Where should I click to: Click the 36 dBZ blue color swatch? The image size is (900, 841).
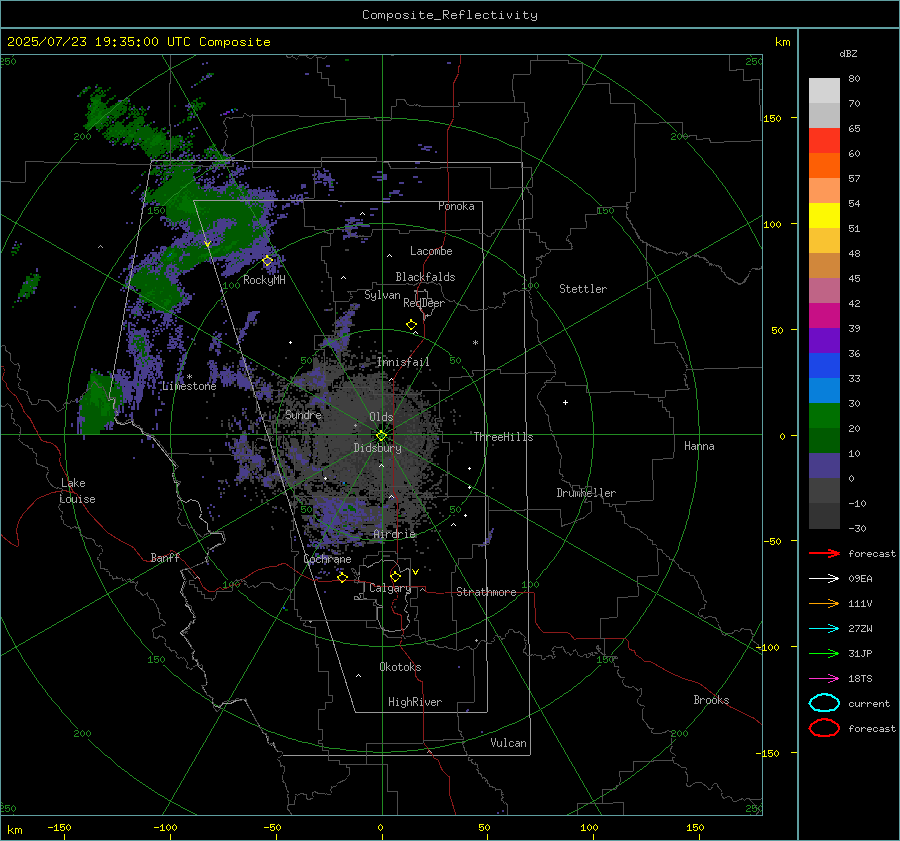pyautogui.click(x=824, y=365)
